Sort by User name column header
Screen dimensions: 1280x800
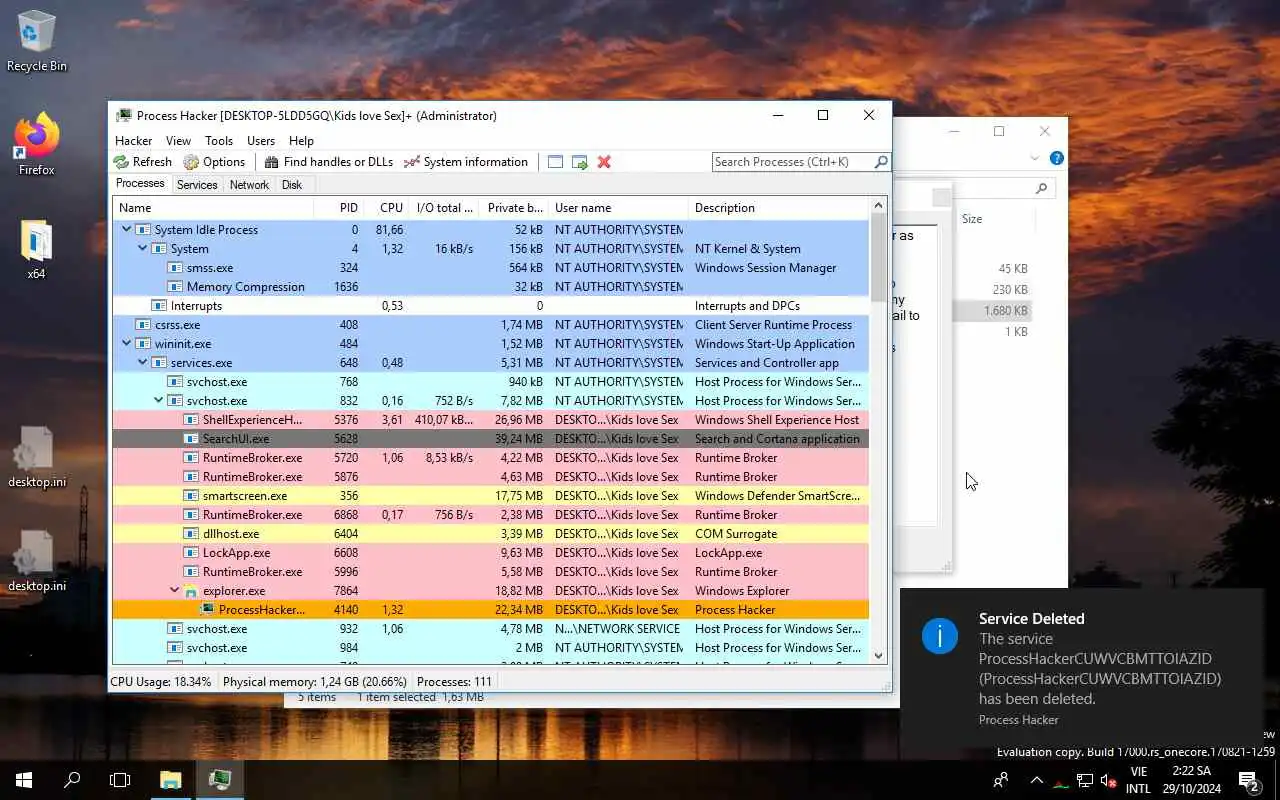point(618,208)
